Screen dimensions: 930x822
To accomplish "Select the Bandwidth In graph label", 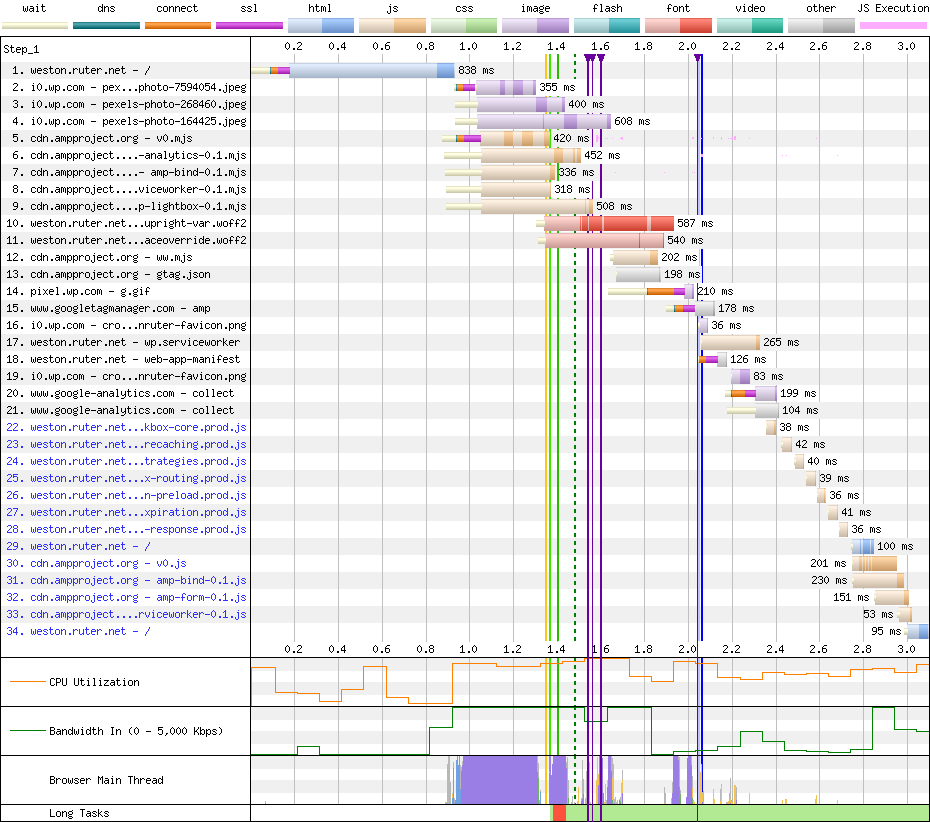I will (x=135, y=731).
